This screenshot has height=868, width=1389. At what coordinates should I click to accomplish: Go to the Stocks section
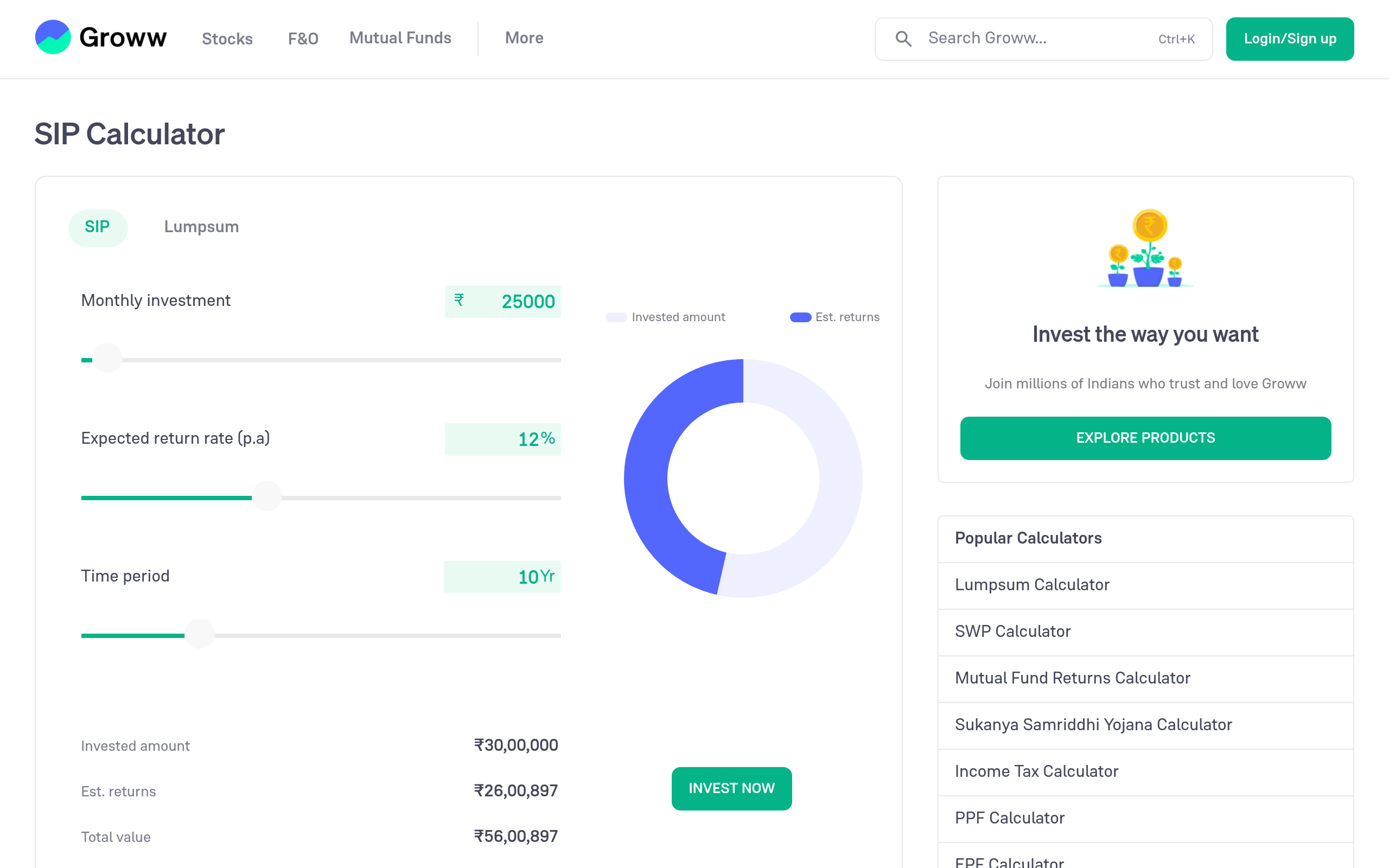(x=227, y=39)
